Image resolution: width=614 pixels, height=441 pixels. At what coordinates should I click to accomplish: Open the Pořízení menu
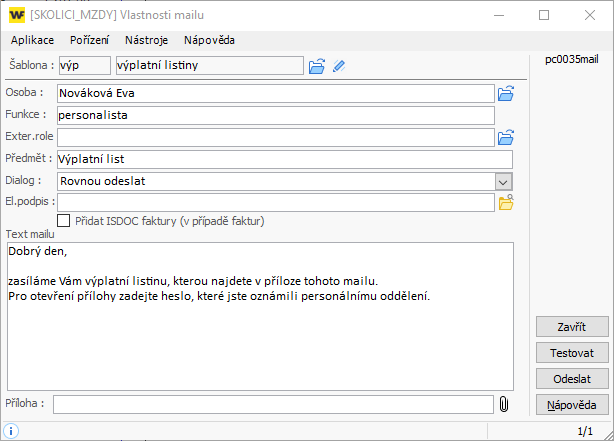pos(90,41)
